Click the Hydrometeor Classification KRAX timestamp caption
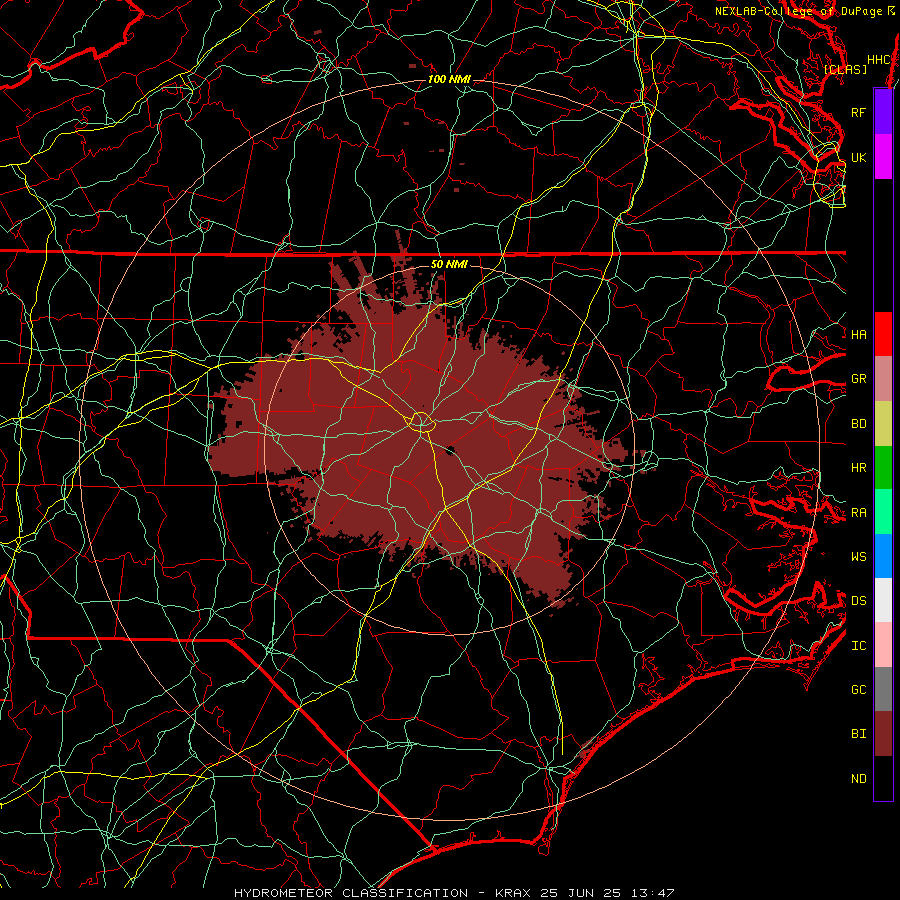The height and width of the screenshot is (900, 900). pyautogui.click(x=453, y=893)
